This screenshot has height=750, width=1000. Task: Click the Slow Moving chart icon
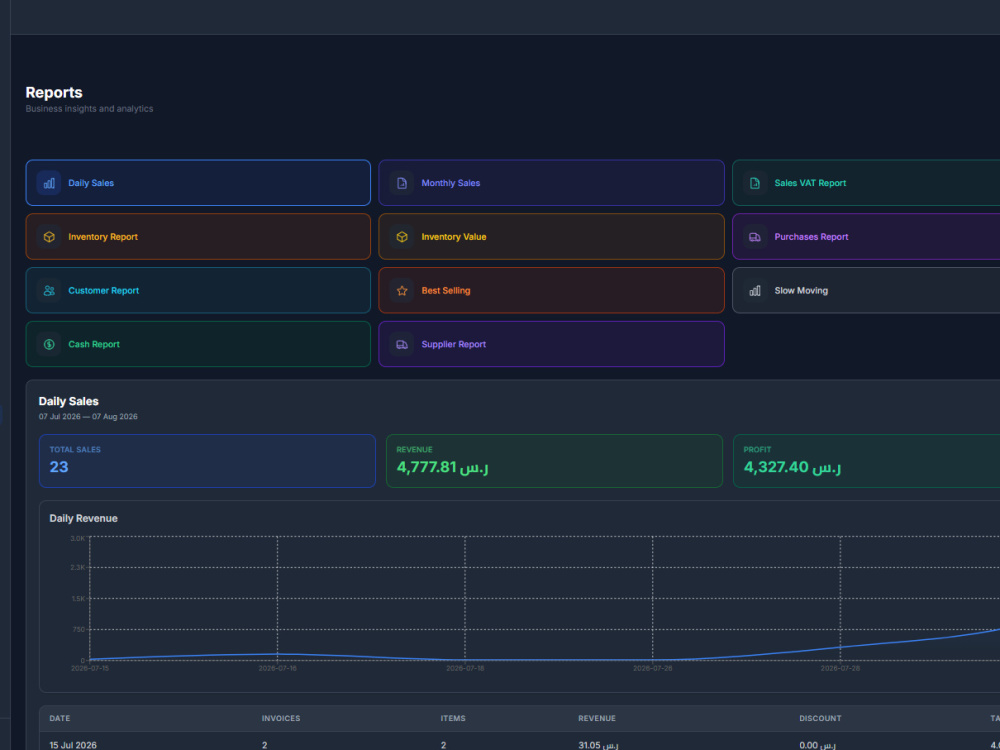point(755,290)
